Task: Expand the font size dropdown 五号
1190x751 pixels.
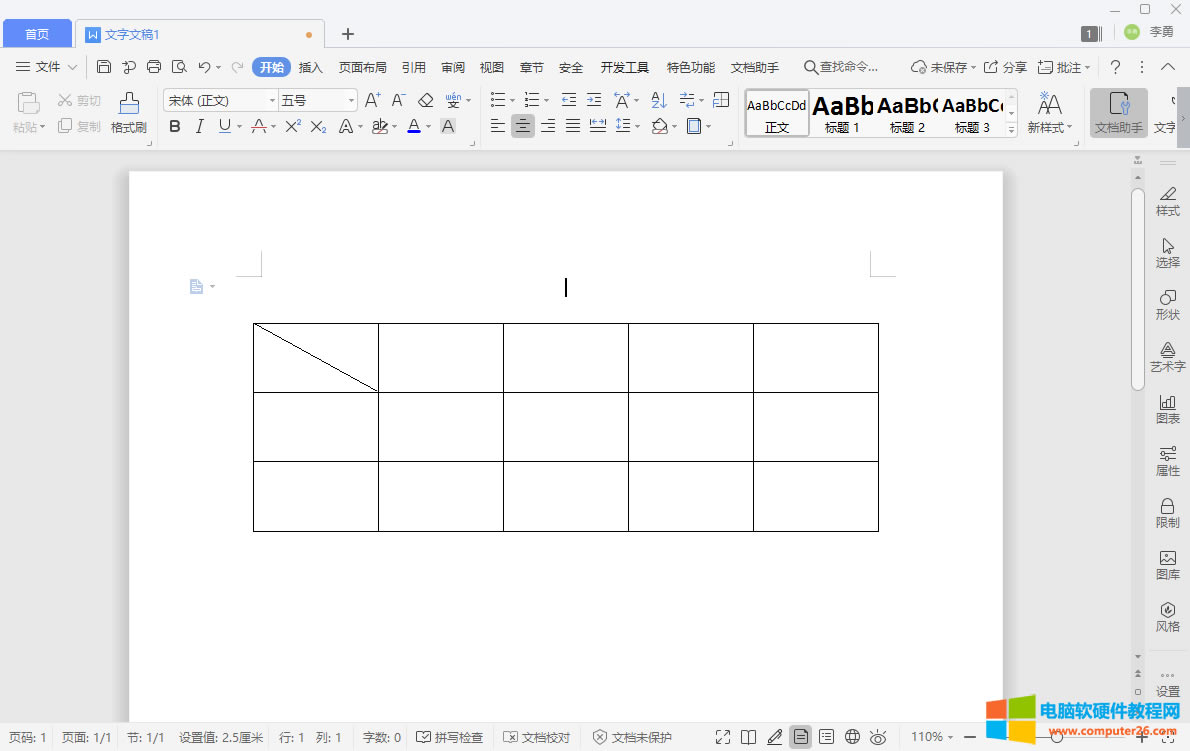Action: tap(351, 100)
